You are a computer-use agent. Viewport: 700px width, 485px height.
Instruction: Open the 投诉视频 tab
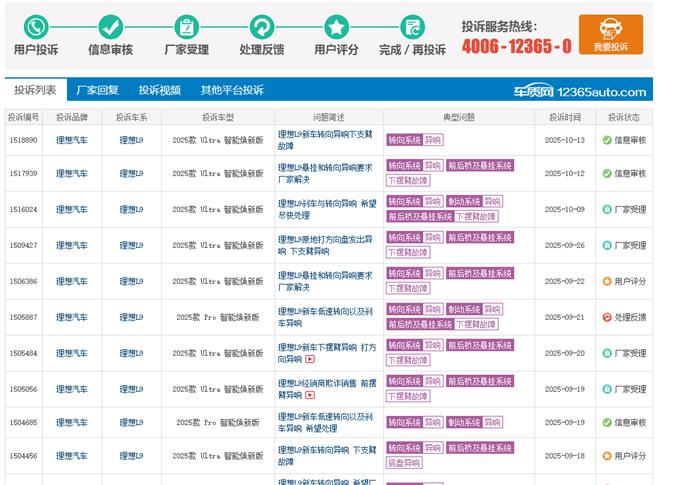pyautogui.click(x=159, y=90)
